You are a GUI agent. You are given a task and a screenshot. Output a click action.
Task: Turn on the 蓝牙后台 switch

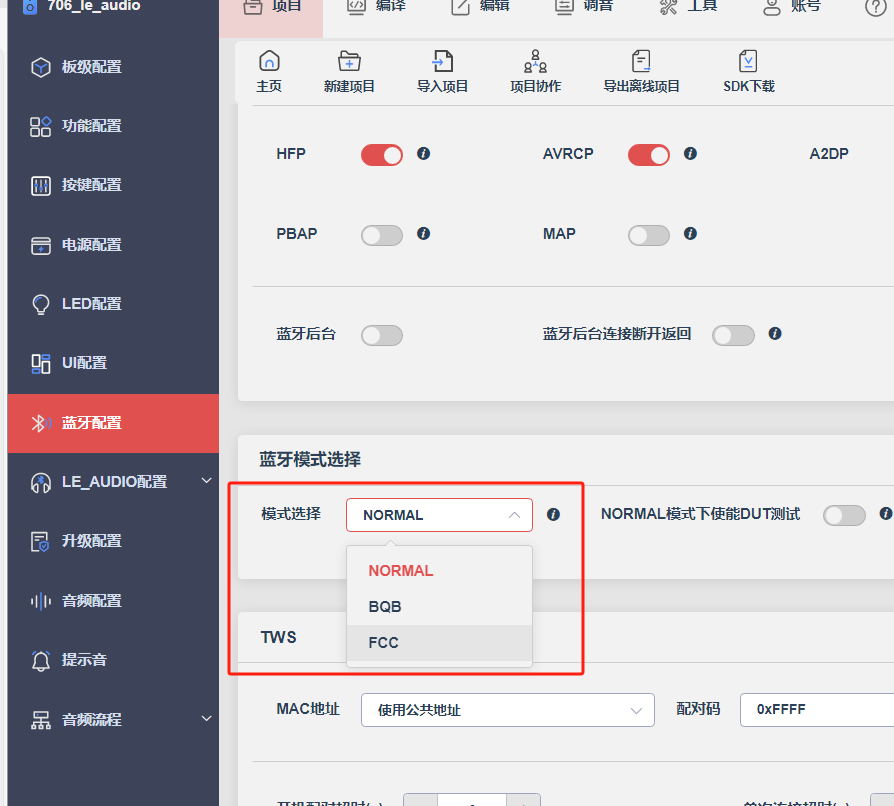(382, 335)
